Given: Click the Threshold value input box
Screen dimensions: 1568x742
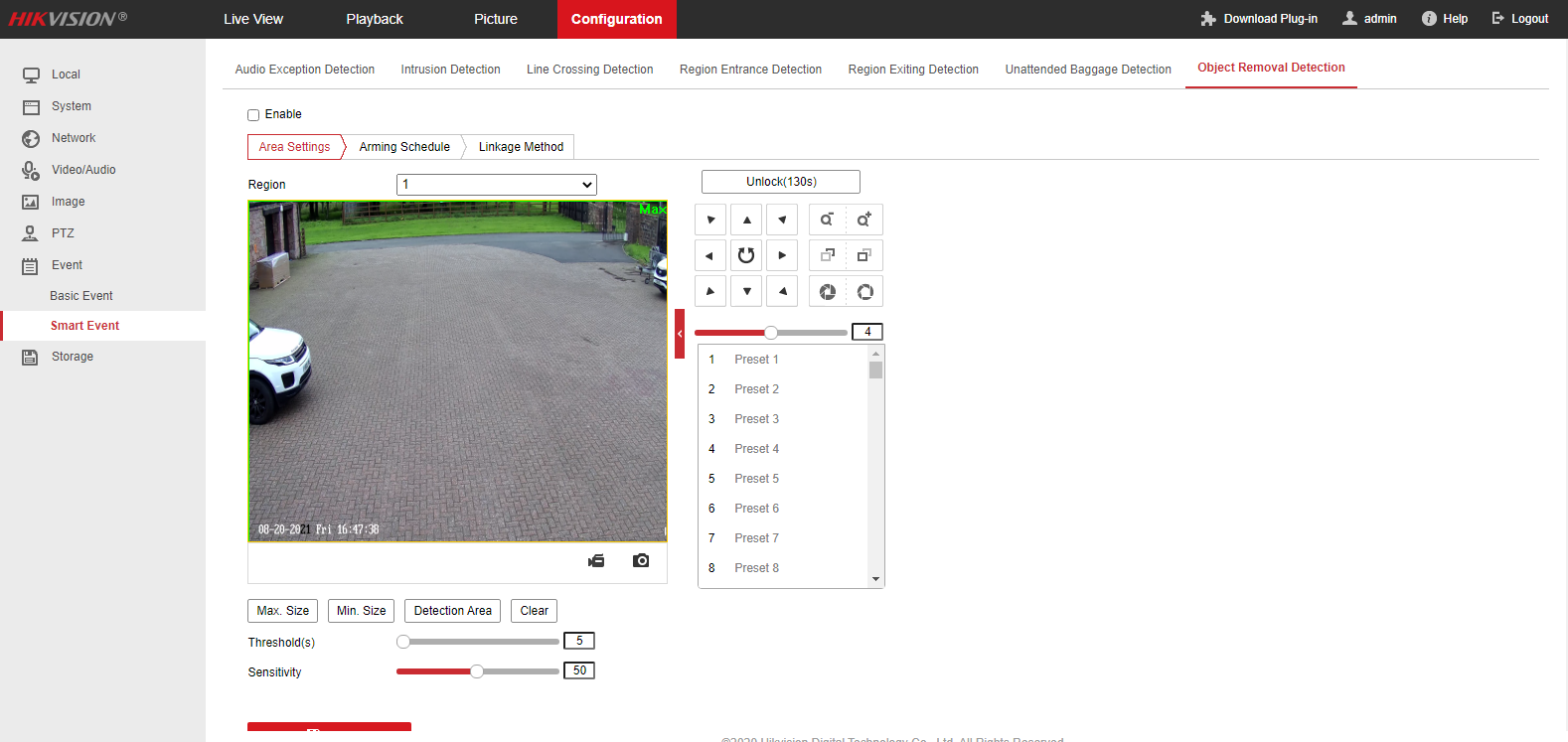Looking at the screenshot, I should click(578, 641).
